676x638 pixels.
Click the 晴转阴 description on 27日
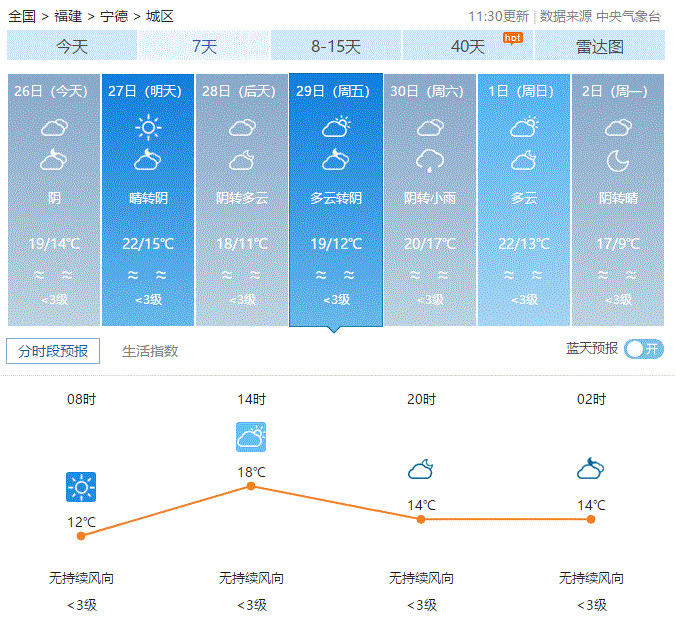point(148,198)
